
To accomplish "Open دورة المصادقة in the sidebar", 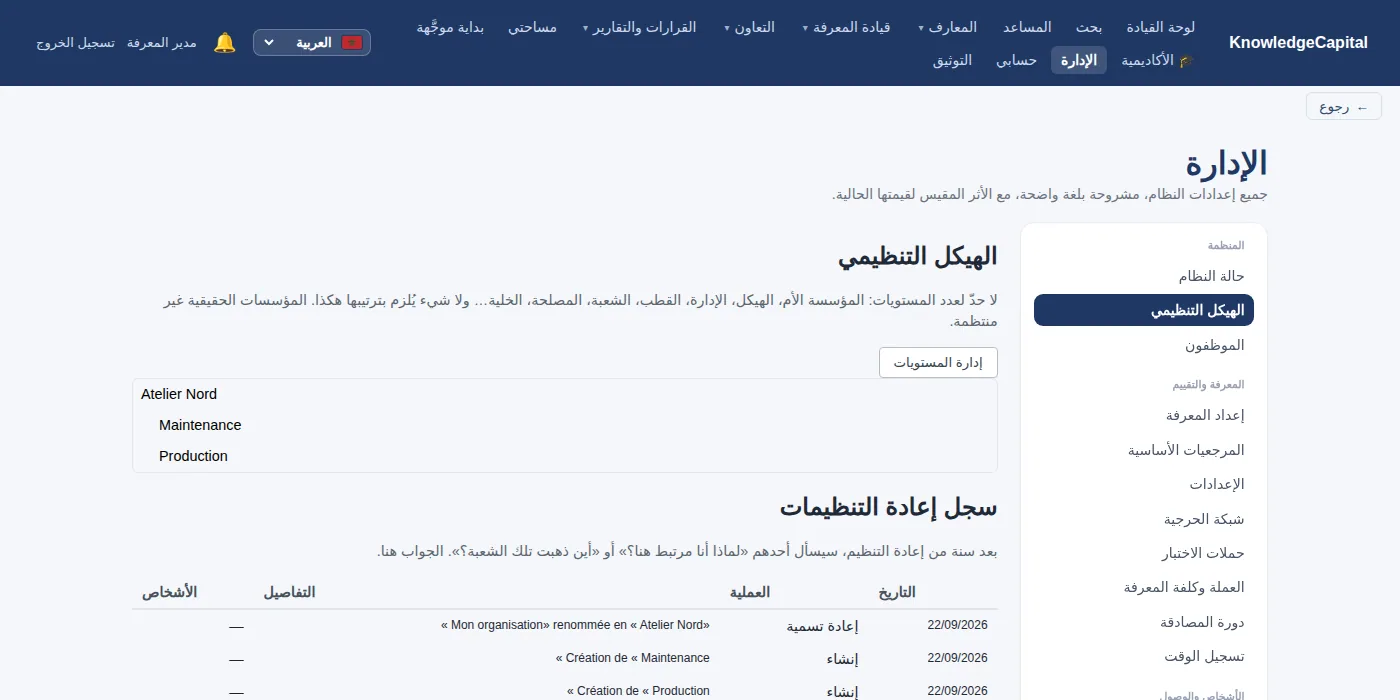I will coord(1144,622).
